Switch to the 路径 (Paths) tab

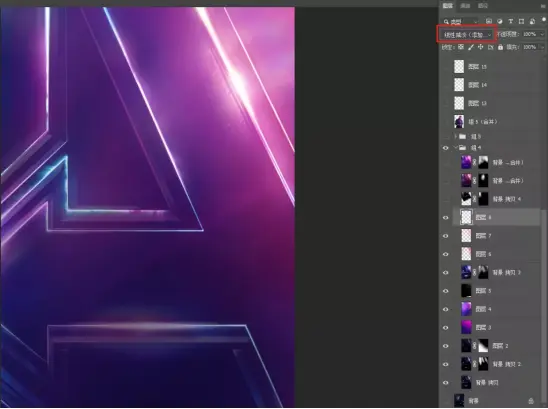click(483, 6)
